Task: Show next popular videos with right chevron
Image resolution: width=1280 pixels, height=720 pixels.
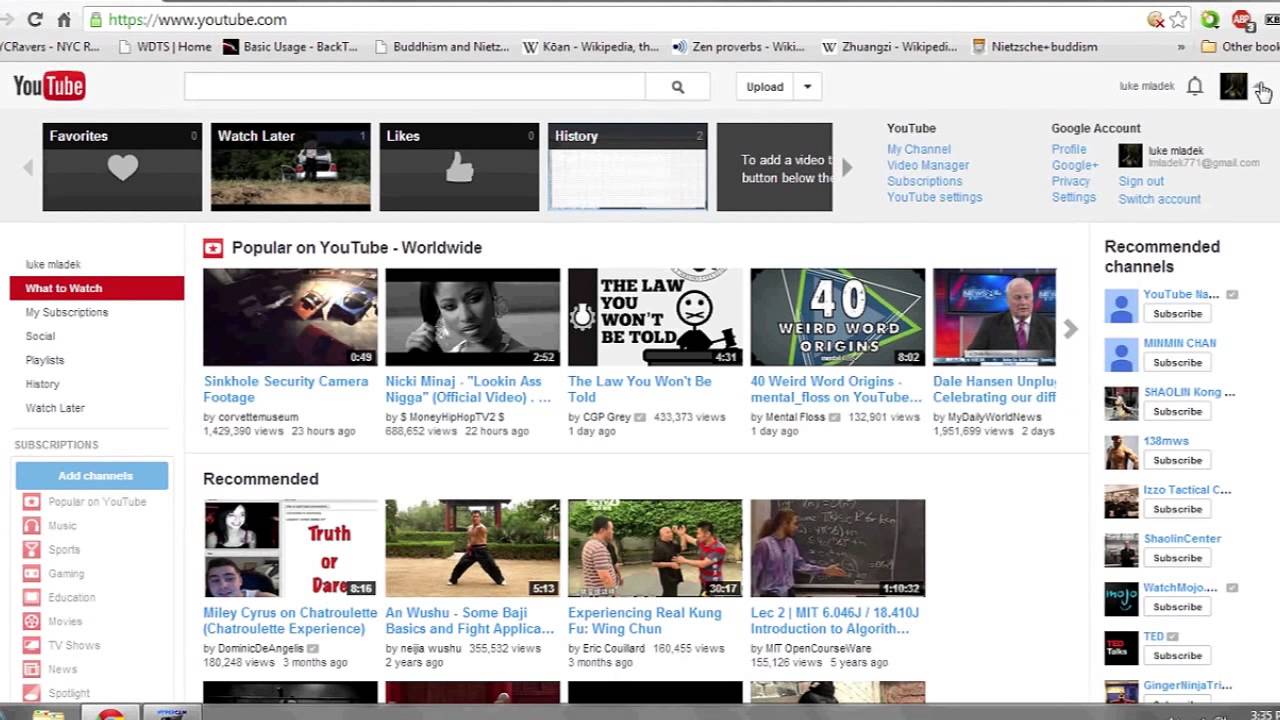Action: pyautogui.click(x=1071, y=329)
